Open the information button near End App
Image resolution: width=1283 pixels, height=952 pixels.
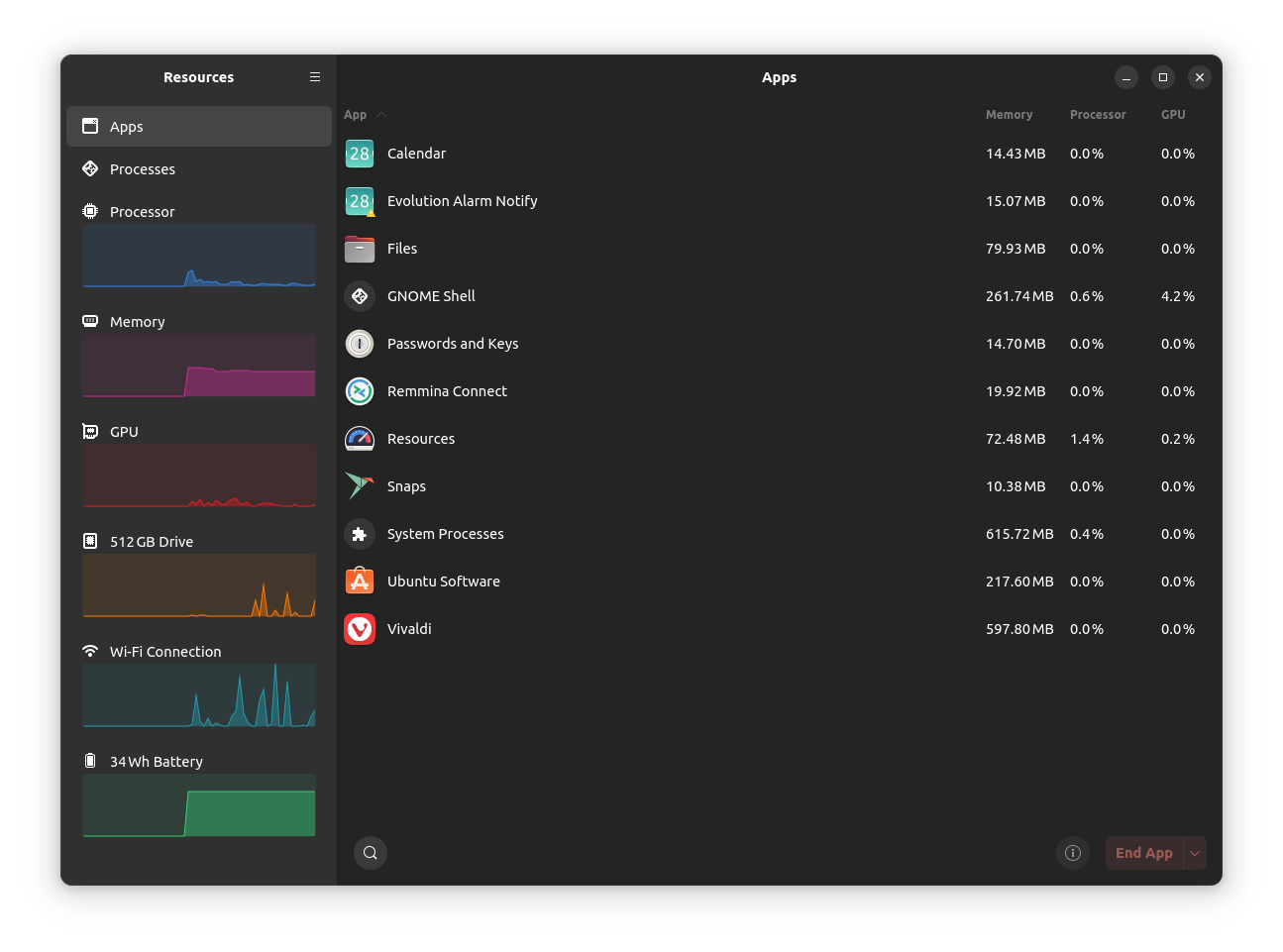1072,852
